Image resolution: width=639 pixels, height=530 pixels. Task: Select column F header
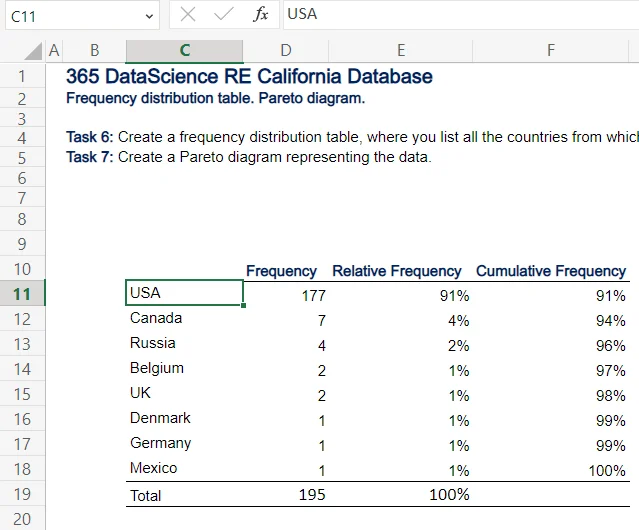pos(551,51)
